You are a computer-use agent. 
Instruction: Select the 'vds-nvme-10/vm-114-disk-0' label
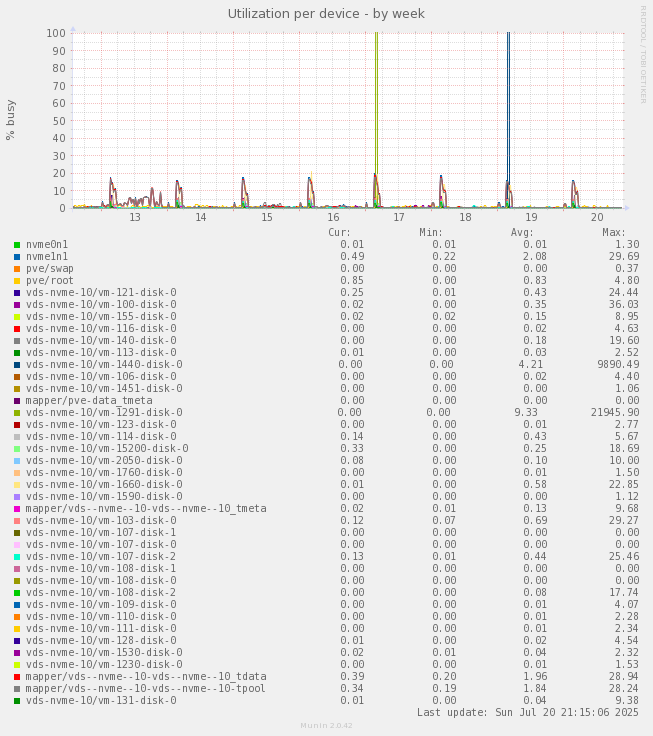click(x=101, y=437)
